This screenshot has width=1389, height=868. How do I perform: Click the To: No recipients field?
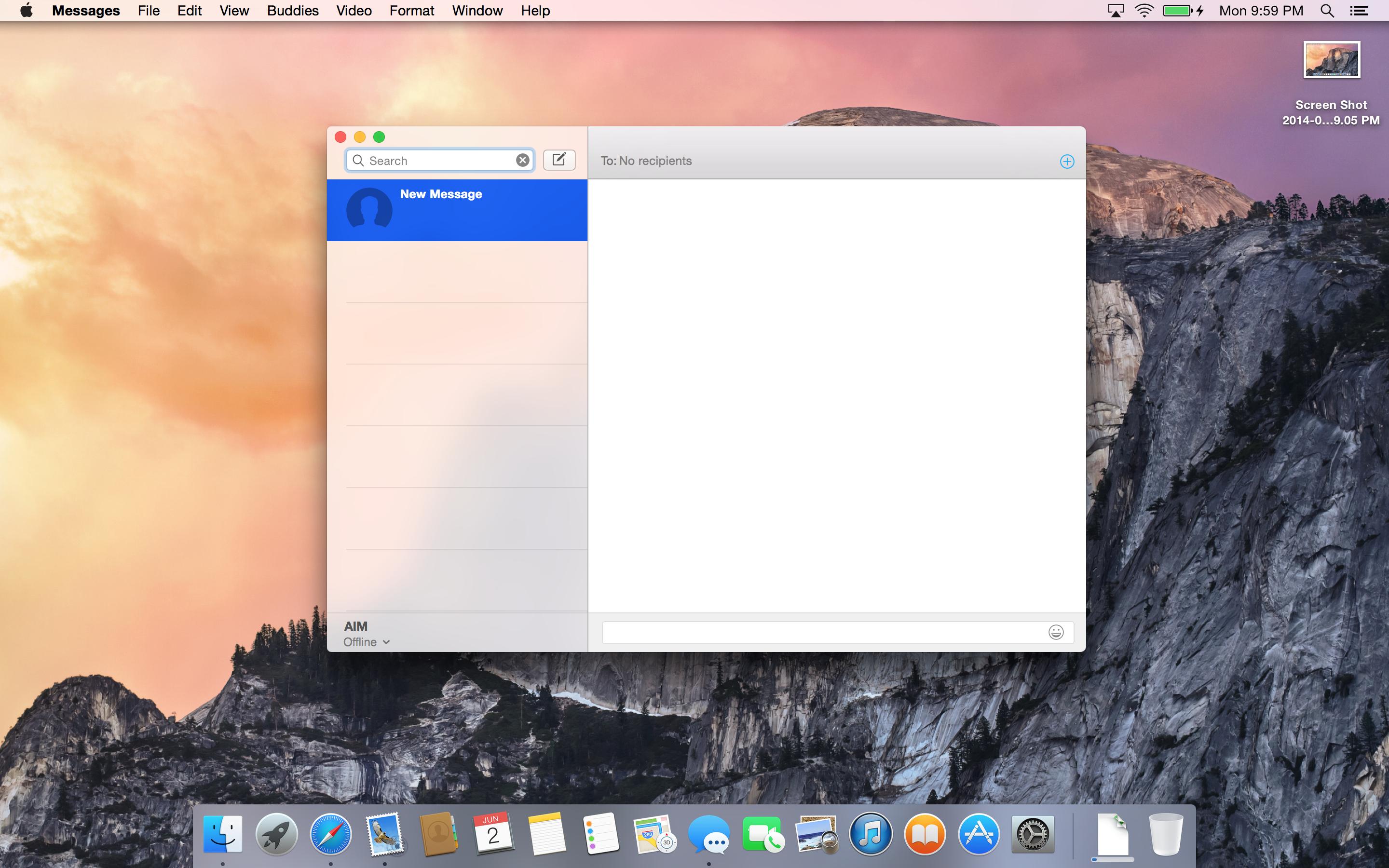point(803,161)
